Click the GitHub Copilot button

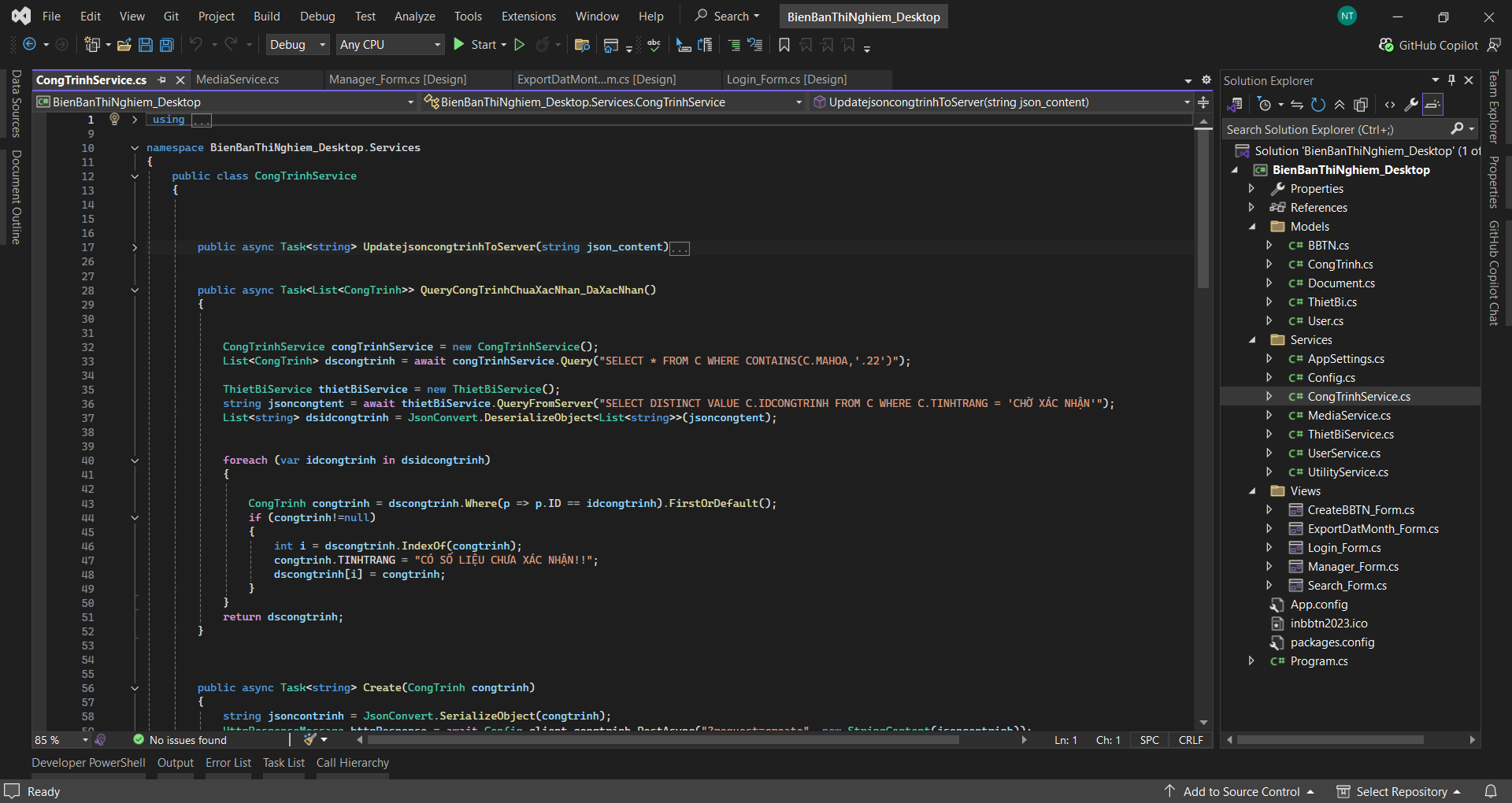1429,45
